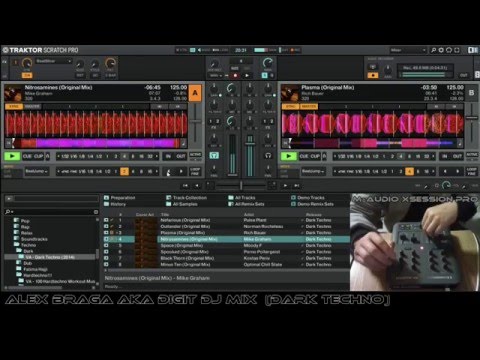Click Deck B stripe note icon
This screenshot has height=360, width=480.
[460, 144]
